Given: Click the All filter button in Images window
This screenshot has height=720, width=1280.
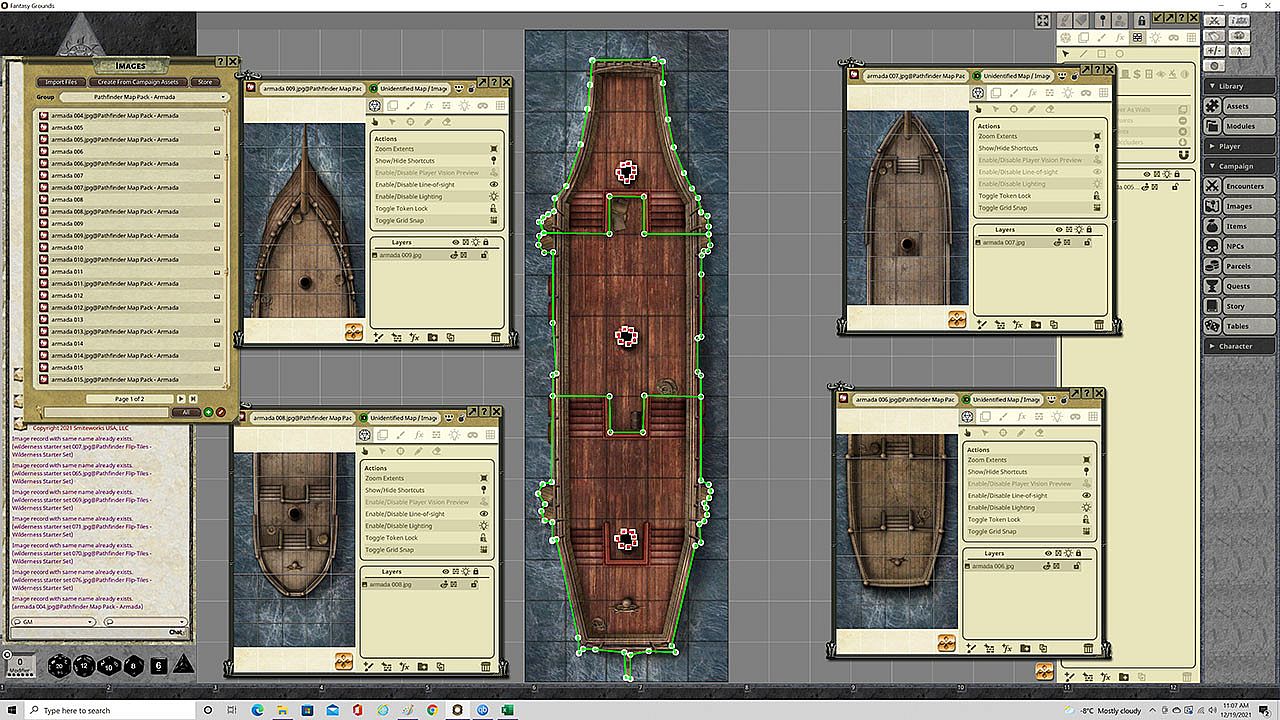Looking at the screenshot, I should (x=185, y=412).
